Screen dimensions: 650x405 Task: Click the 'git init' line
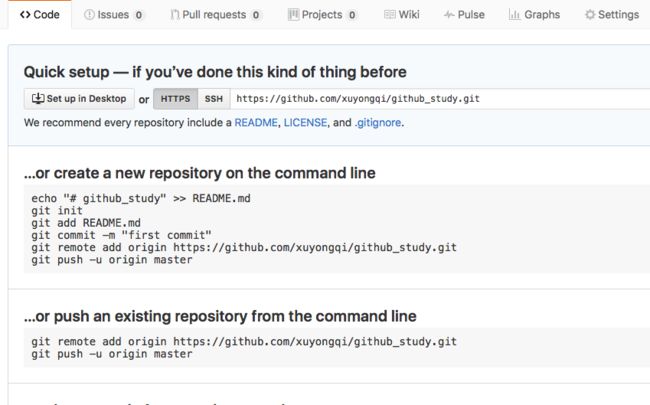57,211
